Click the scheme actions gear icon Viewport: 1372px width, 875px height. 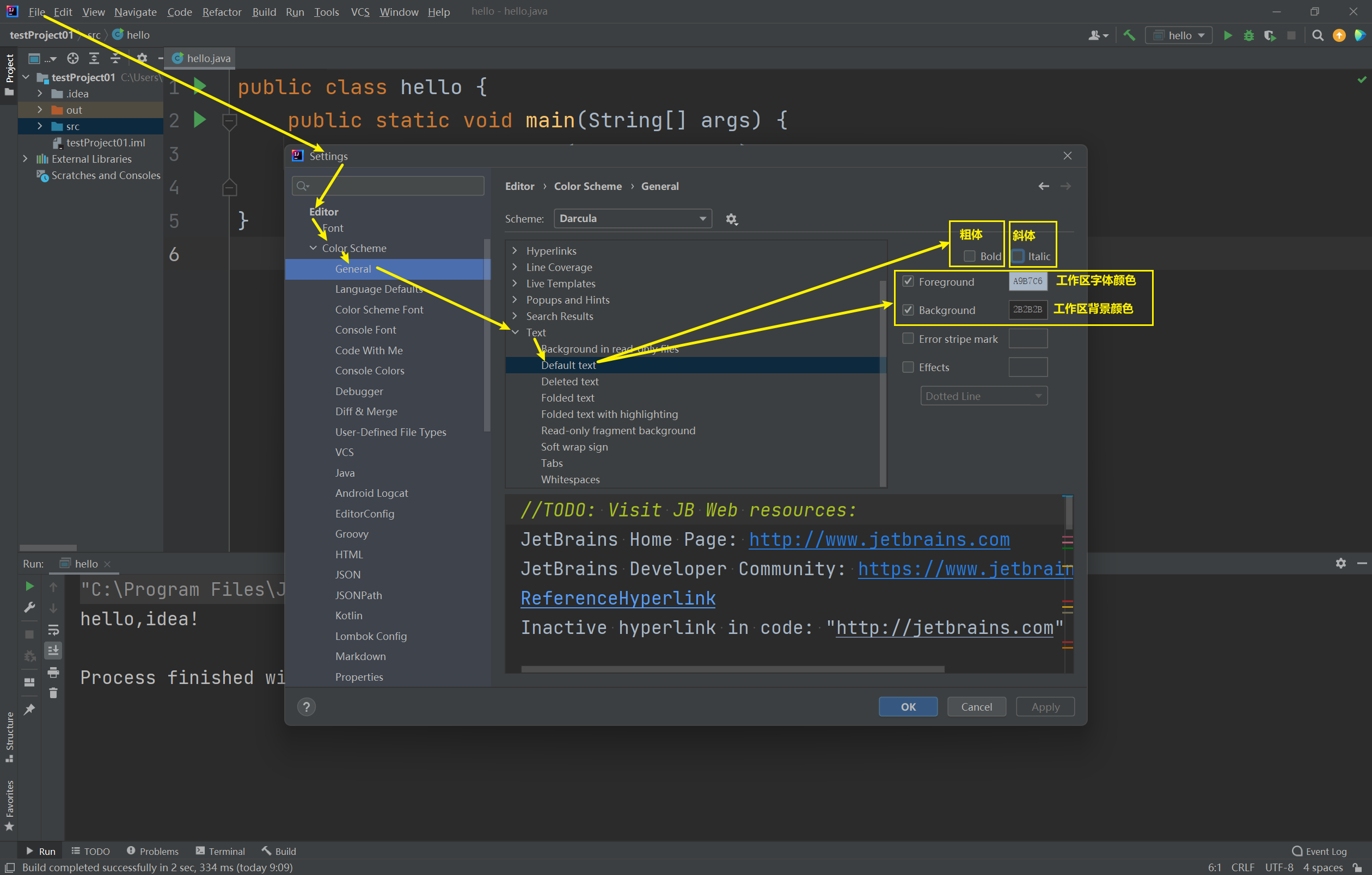(x=732, y=219)
